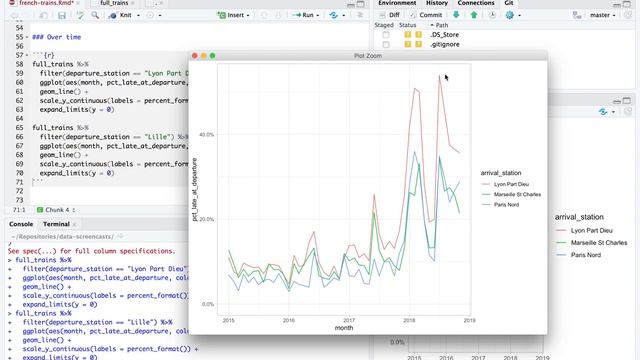Click the status icon beside .gitignore

pos(413,44)
